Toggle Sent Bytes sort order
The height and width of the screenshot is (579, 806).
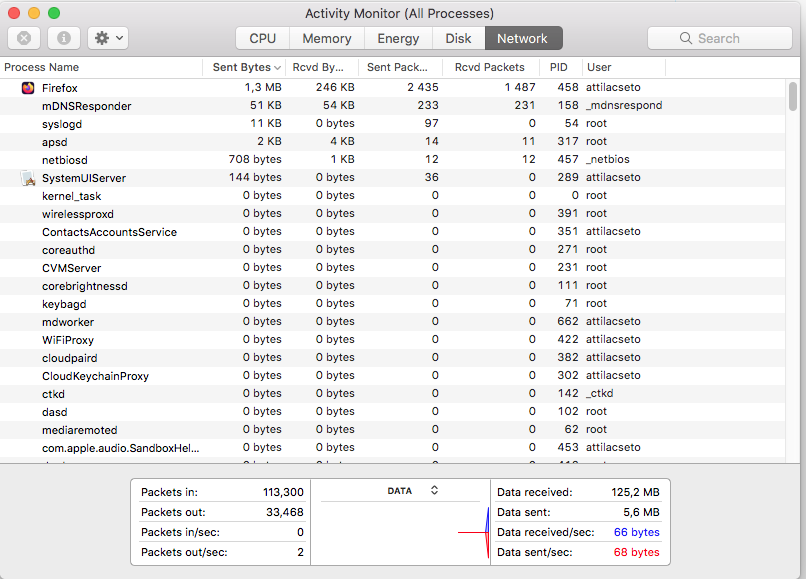(244, 67)
